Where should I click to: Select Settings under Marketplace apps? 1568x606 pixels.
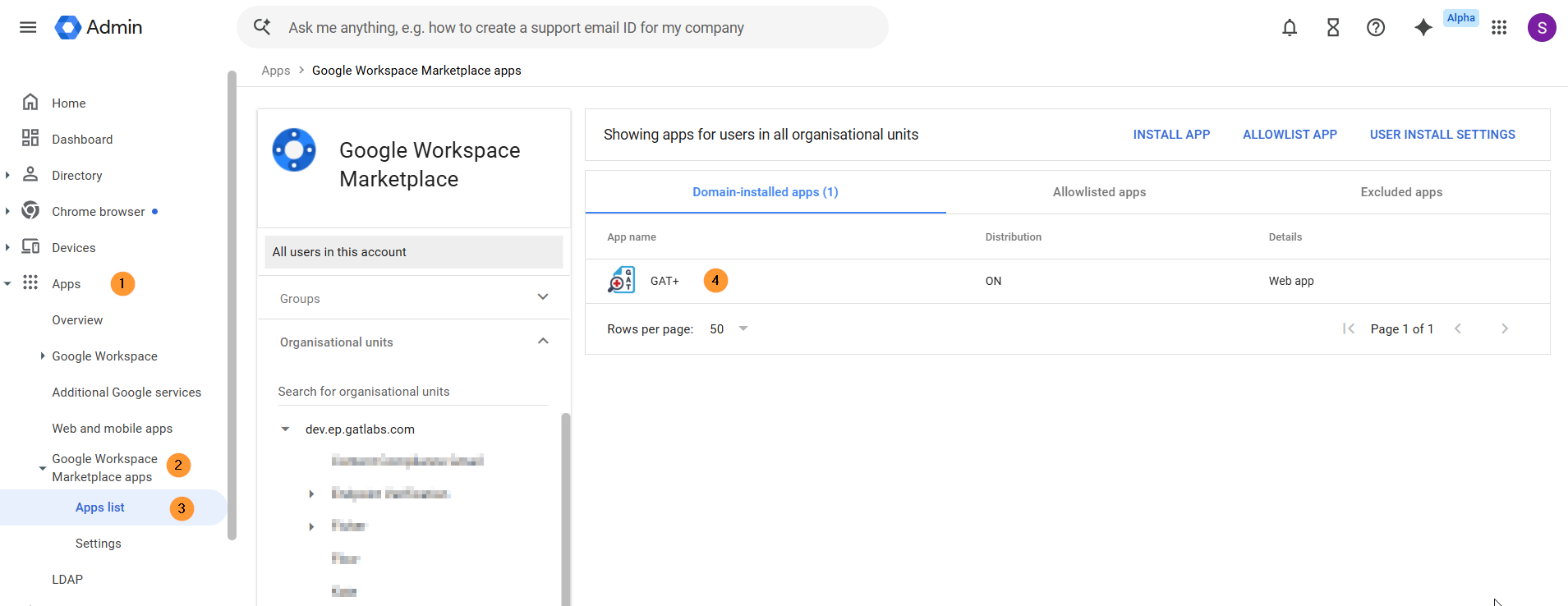tap(98, 544)
